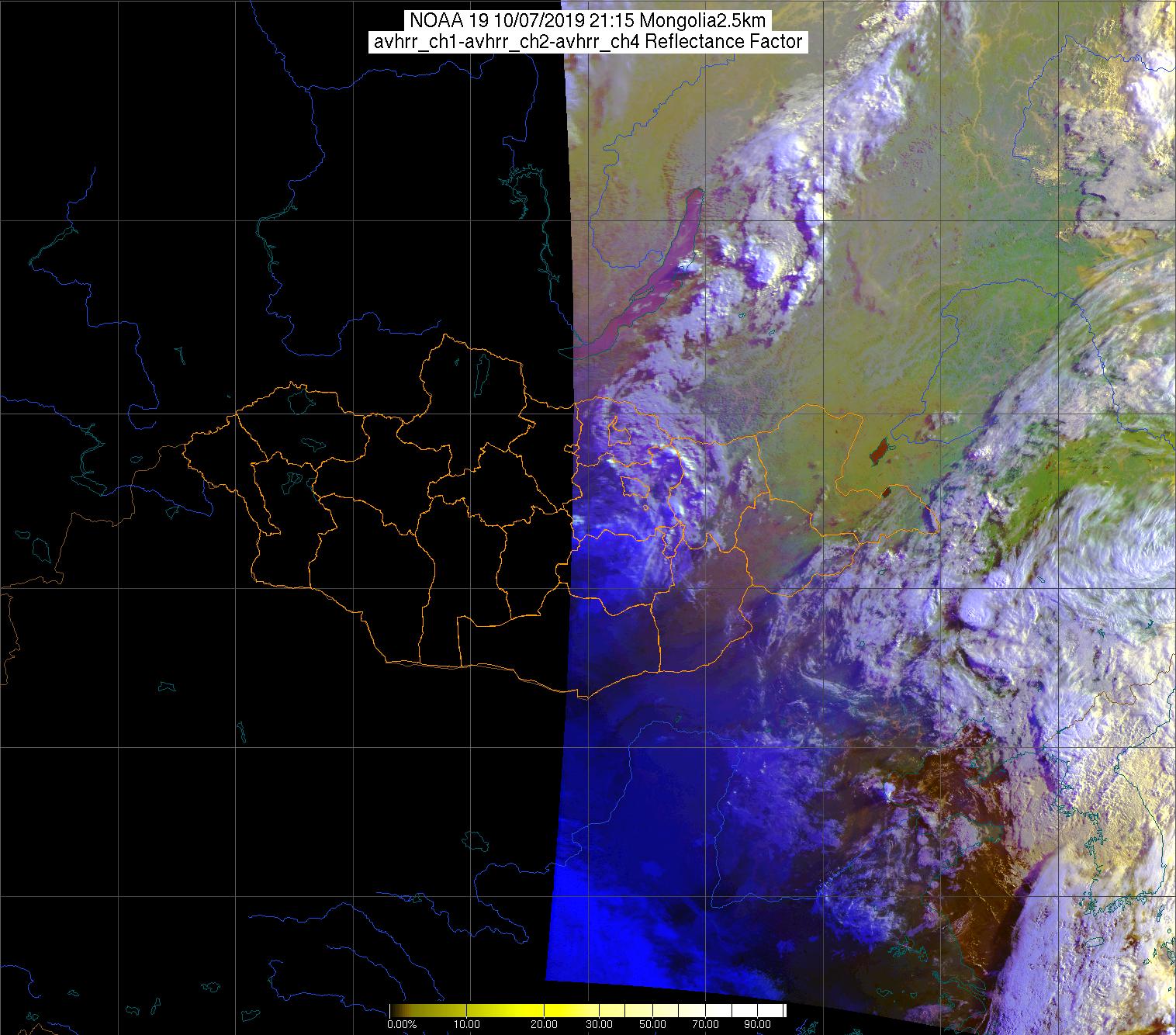Click the 'avhrr_ch1-avhrr_ch2-avhrr_ch4 Reflectance Factor' caption
Viewport: 1176px width, 1035px height.
click(588, 42)
